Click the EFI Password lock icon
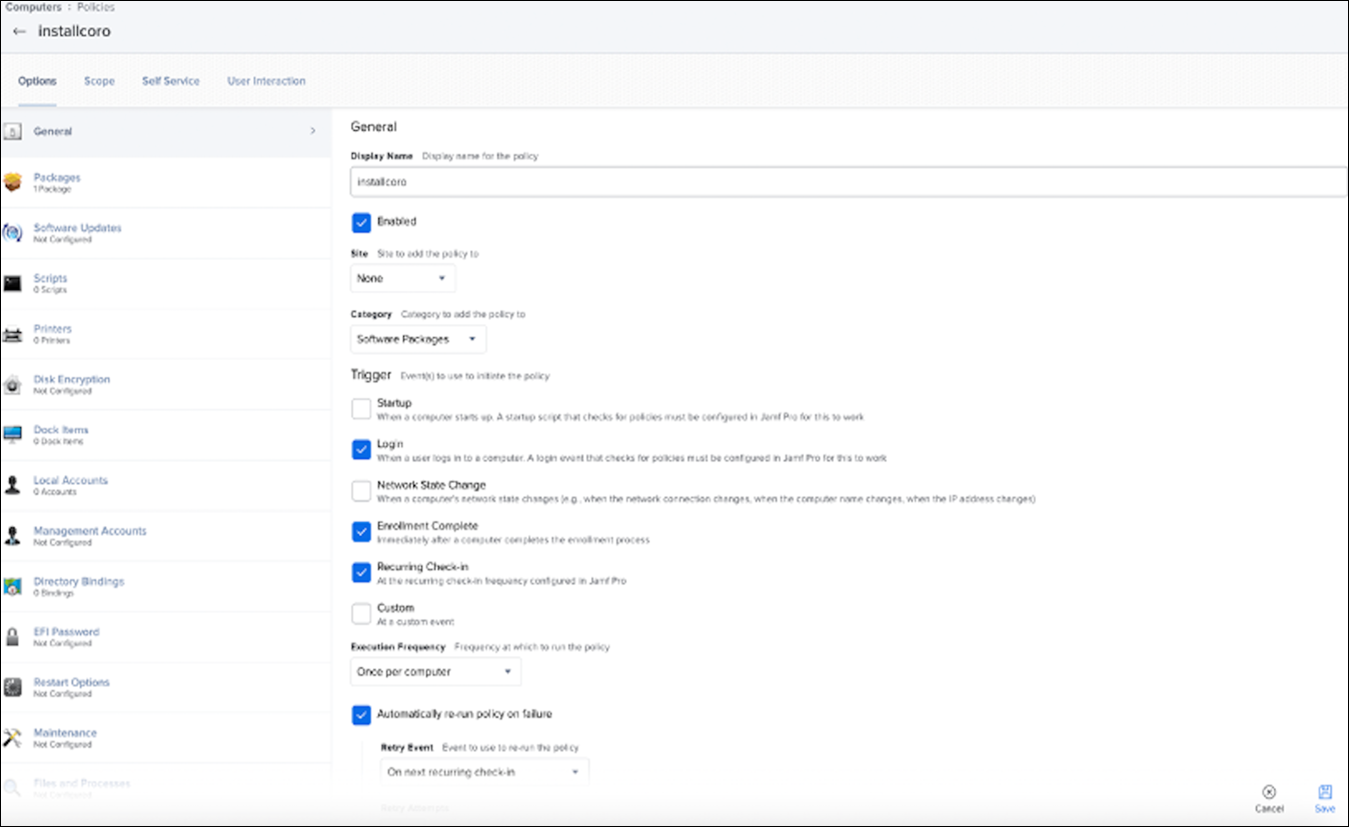 [13, 637]
